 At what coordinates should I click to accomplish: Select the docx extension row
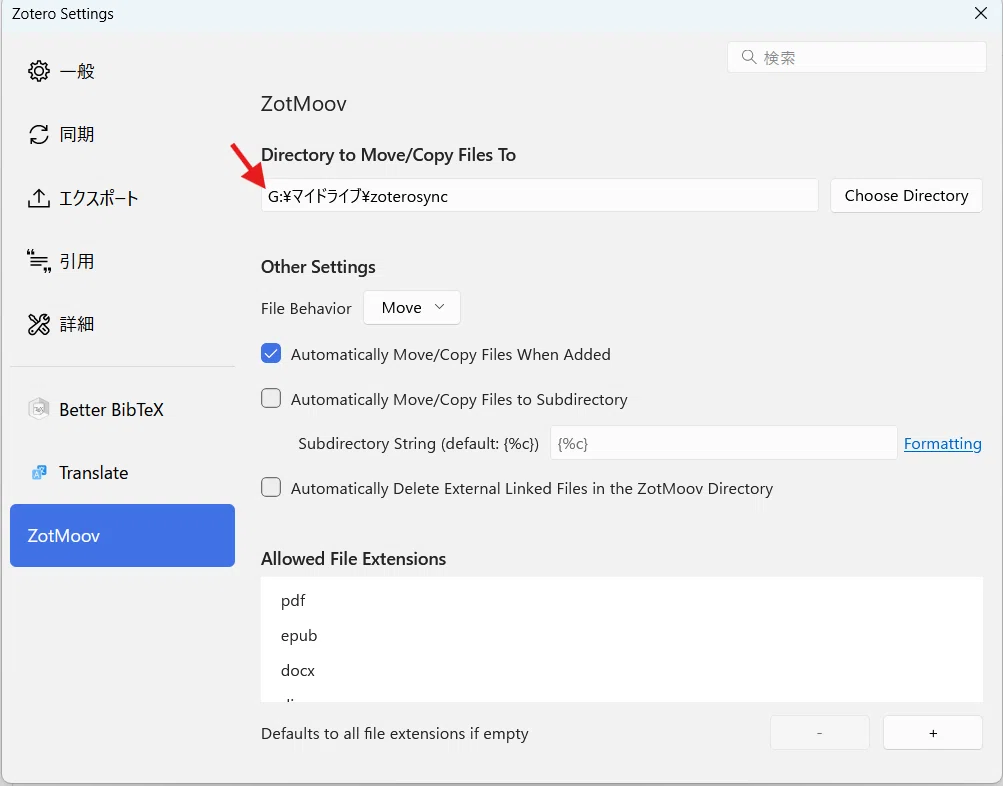[x=621, y=670]
